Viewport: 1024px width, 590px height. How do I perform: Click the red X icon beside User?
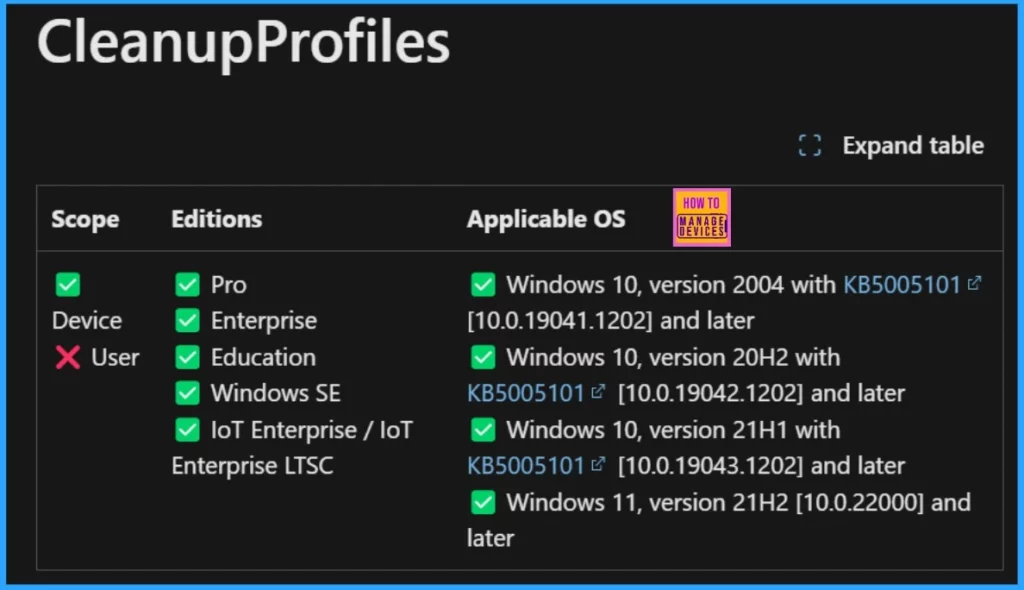point(68,357)
